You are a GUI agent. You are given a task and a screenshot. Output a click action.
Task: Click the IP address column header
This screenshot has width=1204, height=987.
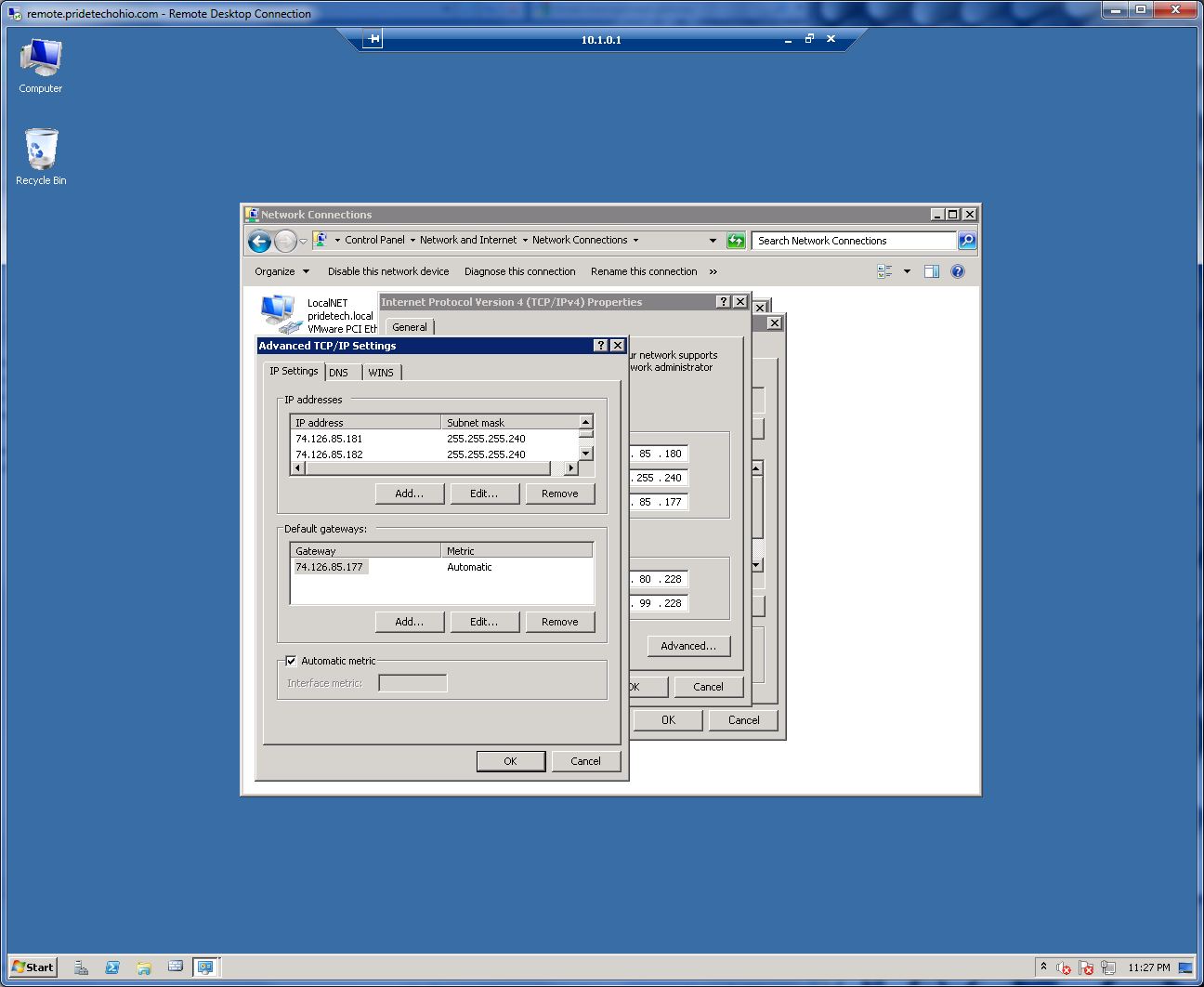[x=365, y=423]
